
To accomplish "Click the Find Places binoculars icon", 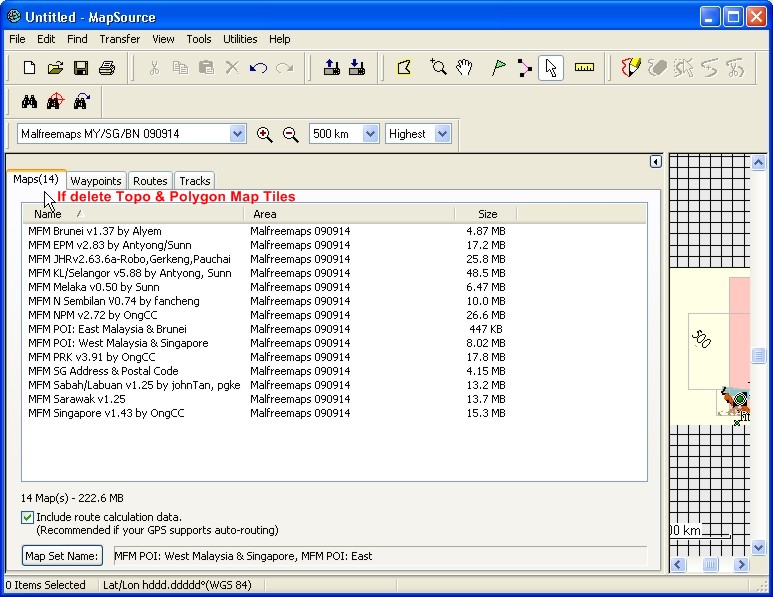I will 29,102.
